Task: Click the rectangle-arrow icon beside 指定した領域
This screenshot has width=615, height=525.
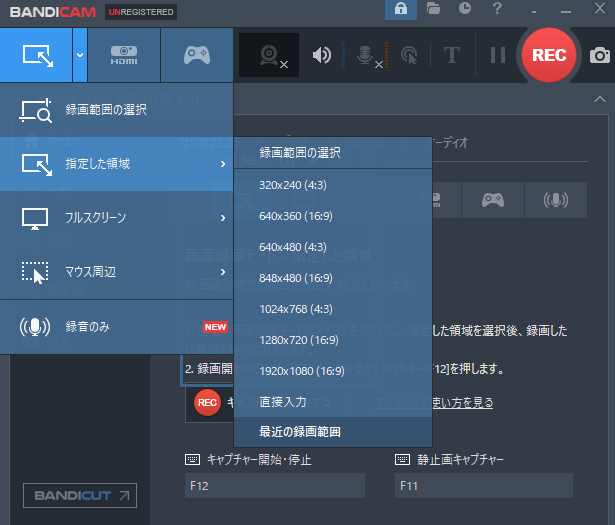Action: [x=37, y=165]
